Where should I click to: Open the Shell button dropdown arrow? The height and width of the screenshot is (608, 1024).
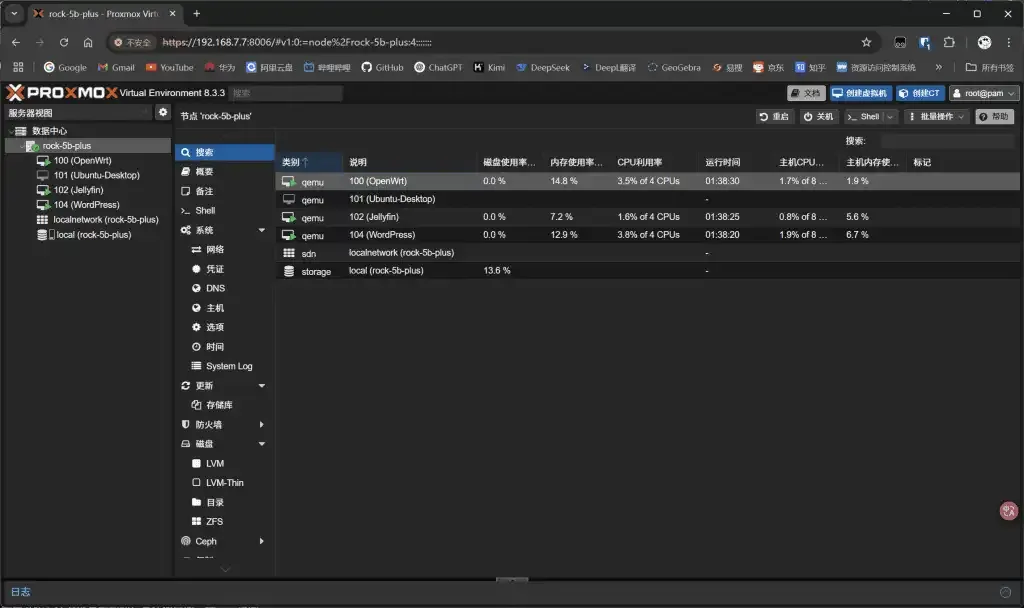(890, 116)
